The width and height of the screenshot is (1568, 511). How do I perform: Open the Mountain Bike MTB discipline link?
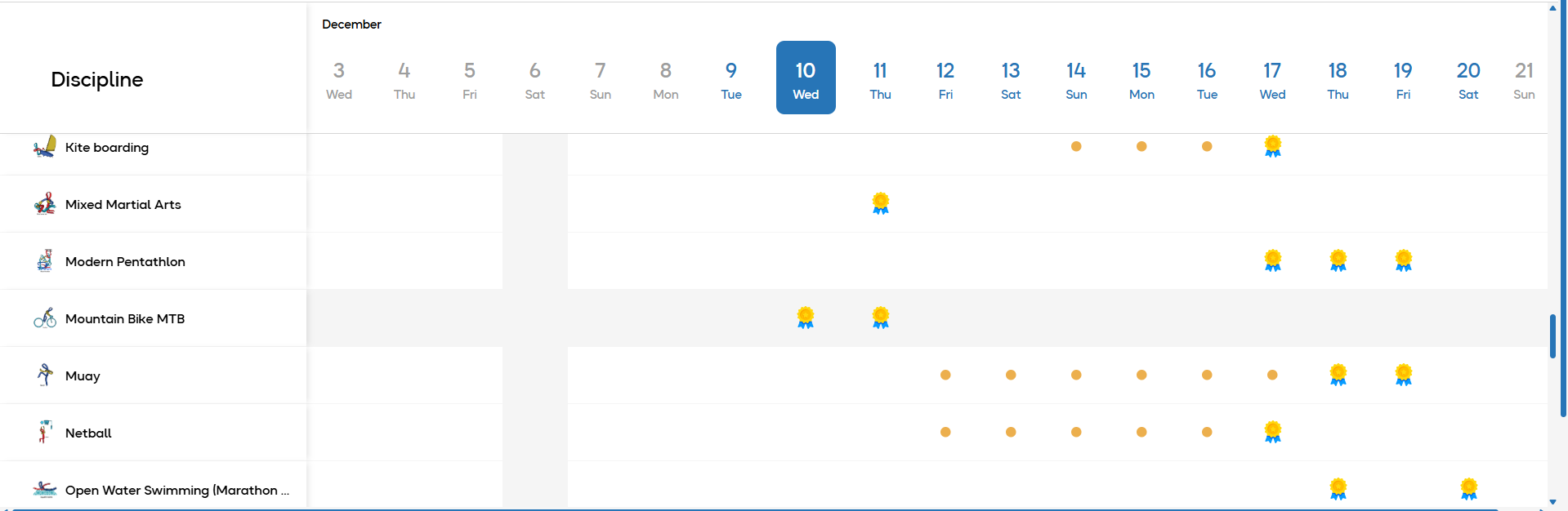coord(125,319)
